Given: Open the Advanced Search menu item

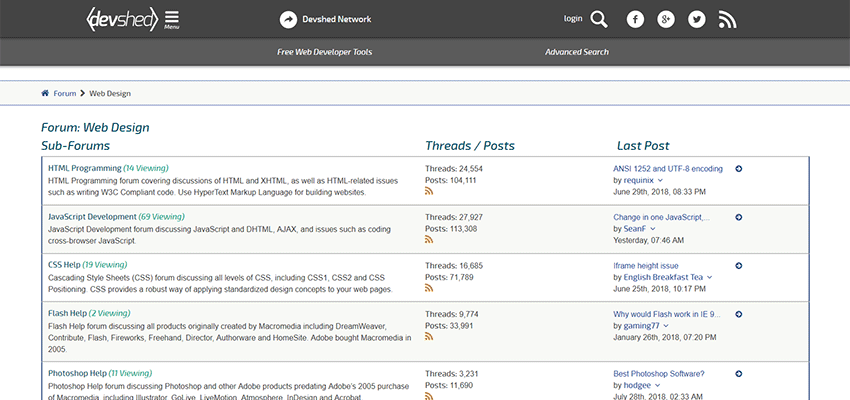Looking at the screenshot, I should pos(576,52).
